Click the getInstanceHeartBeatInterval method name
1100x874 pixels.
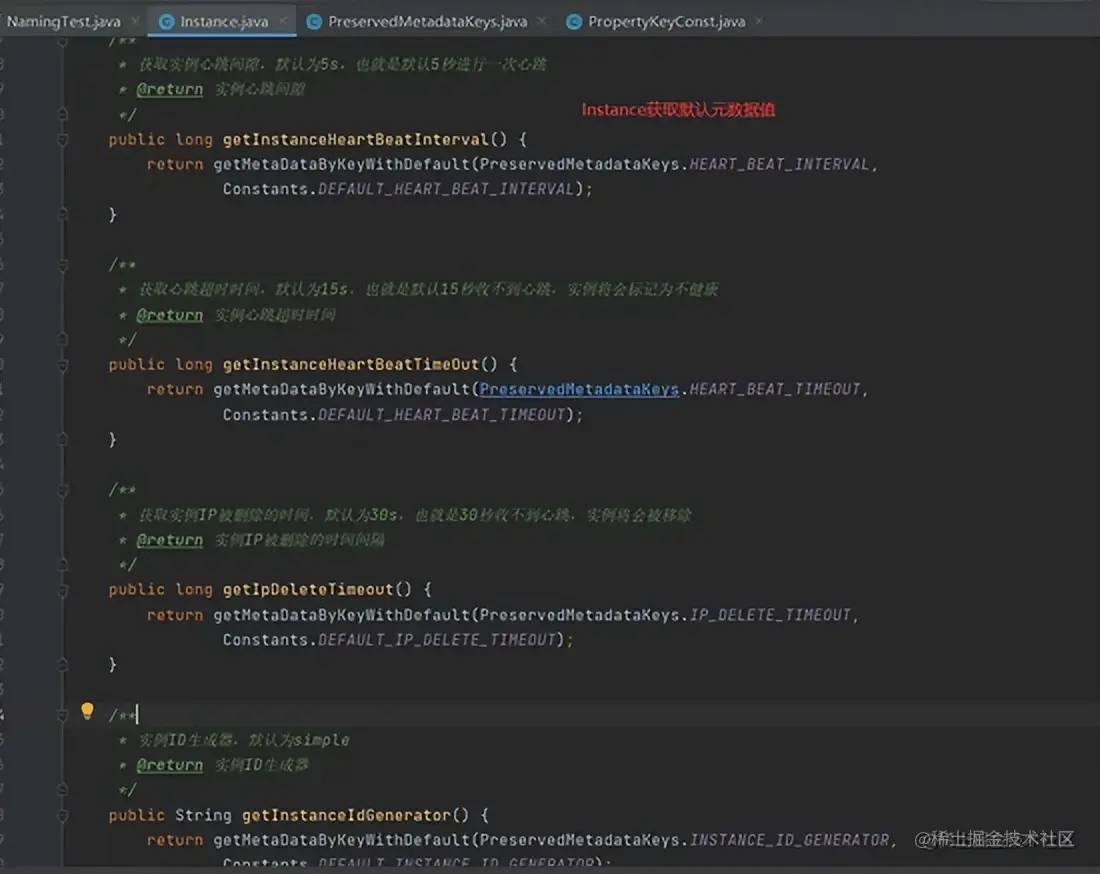click(x=355, y=140)
